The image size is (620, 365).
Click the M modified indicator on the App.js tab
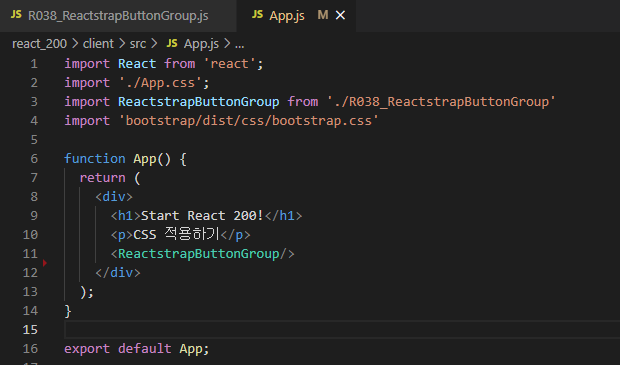point(323,15)
